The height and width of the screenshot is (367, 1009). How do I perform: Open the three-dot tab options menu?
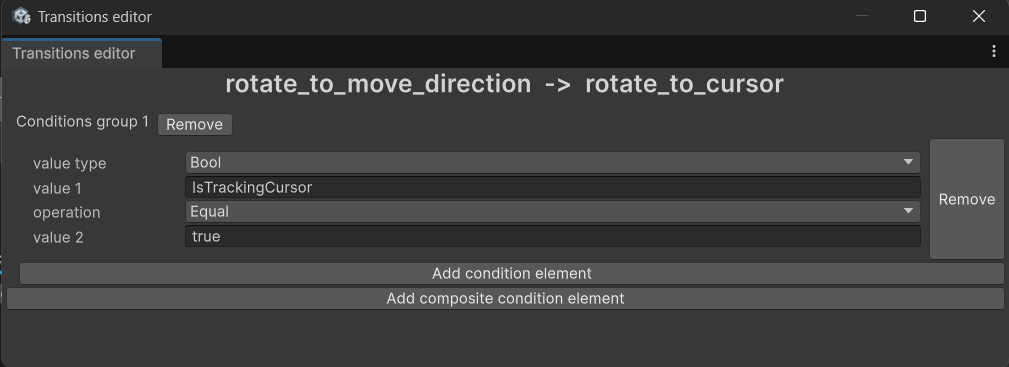click(994, 52)
